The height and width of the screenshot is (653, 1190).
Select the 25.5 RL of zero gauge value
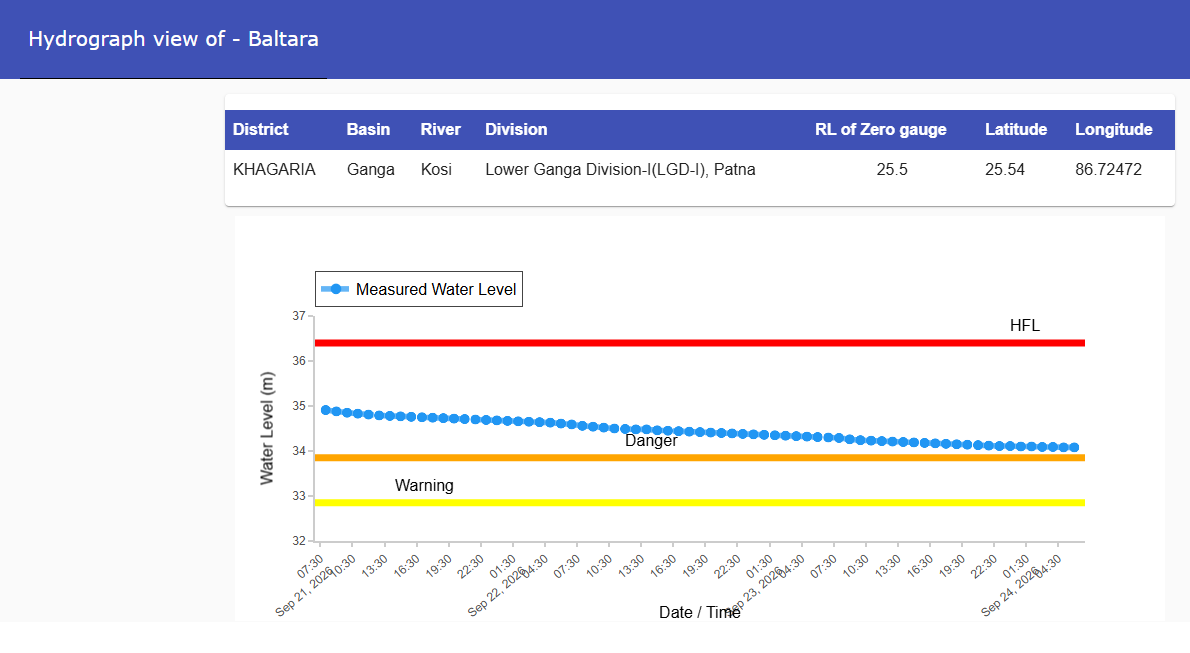tap(892, 169)
